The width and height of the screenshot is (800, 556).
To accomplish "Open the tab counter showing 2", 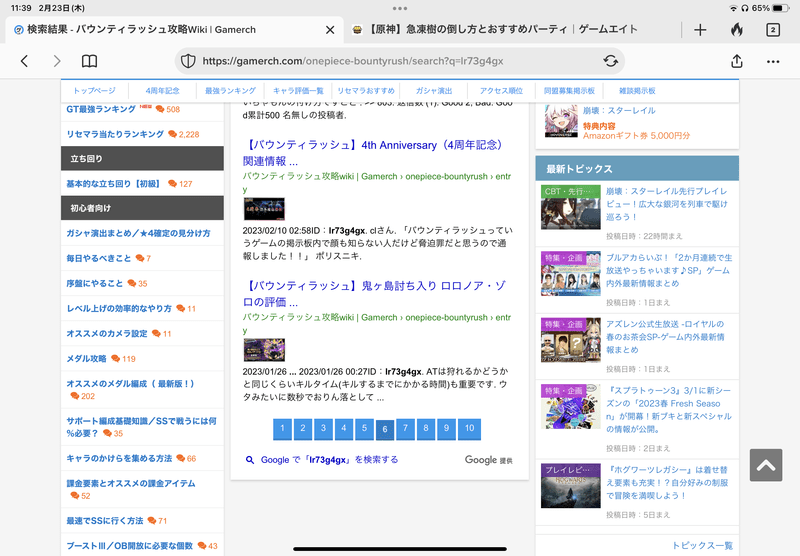I will (773, 30).
